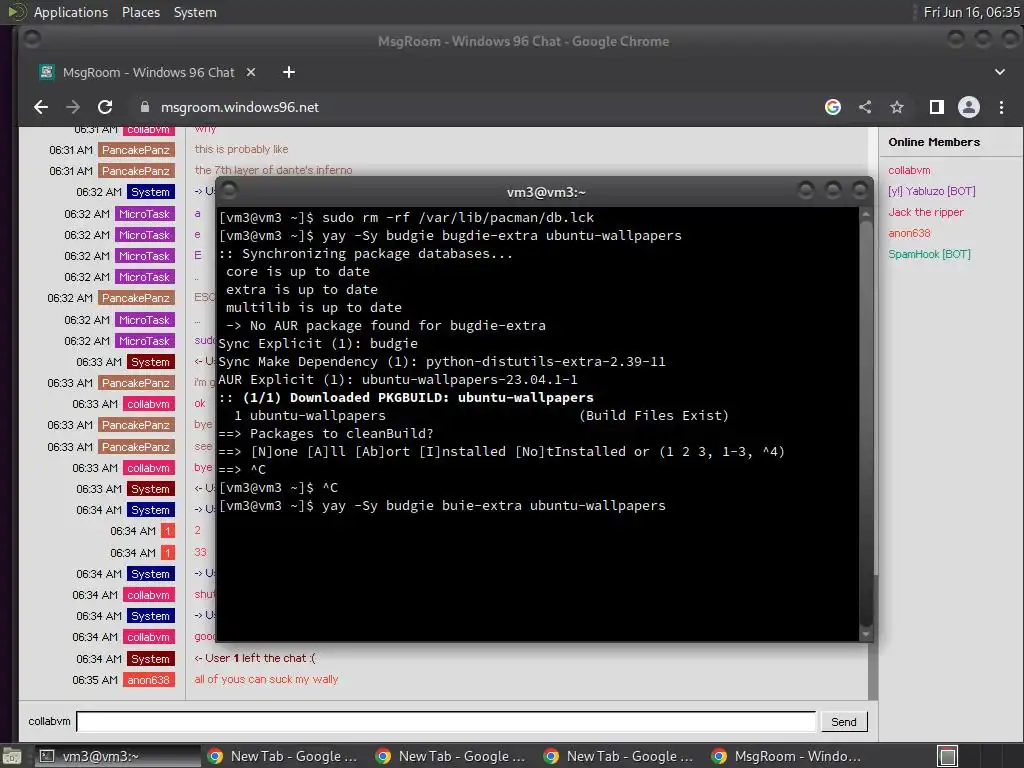This screenshot has height=768, width=1024.
Task: Focus the chat message input field
Action: coord(446,722)
